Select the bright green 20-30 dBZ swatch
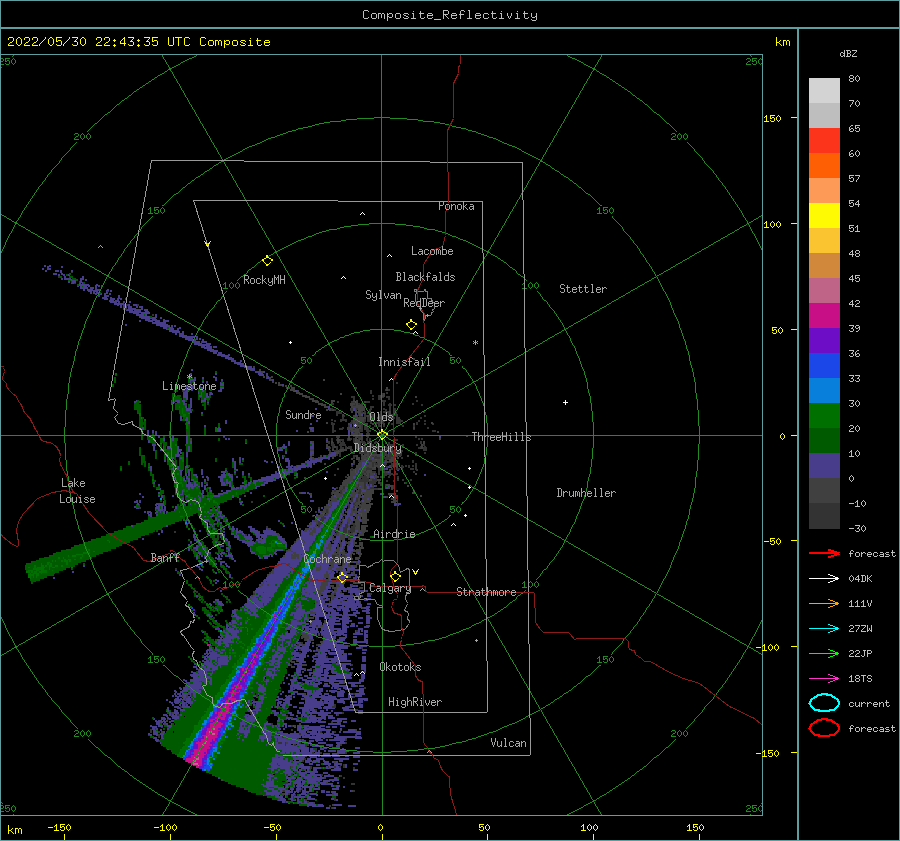The width and height of the screenshot is (900, 841). (824, 416)
